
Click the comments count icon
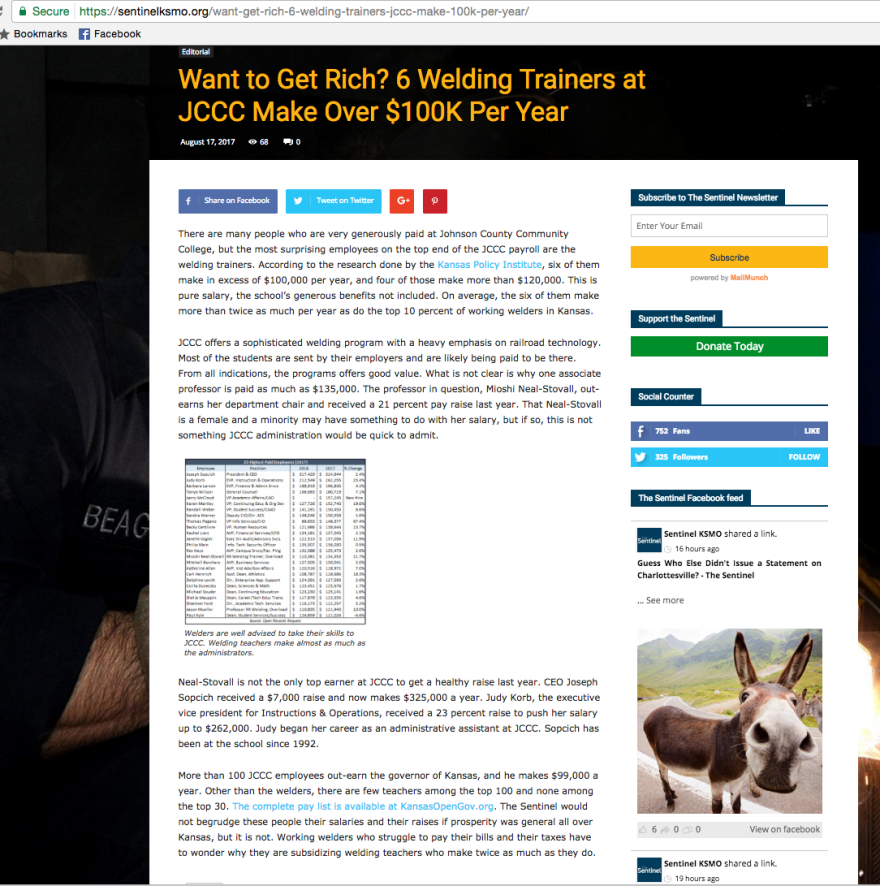pyautogui.click(x=288, y=142)
